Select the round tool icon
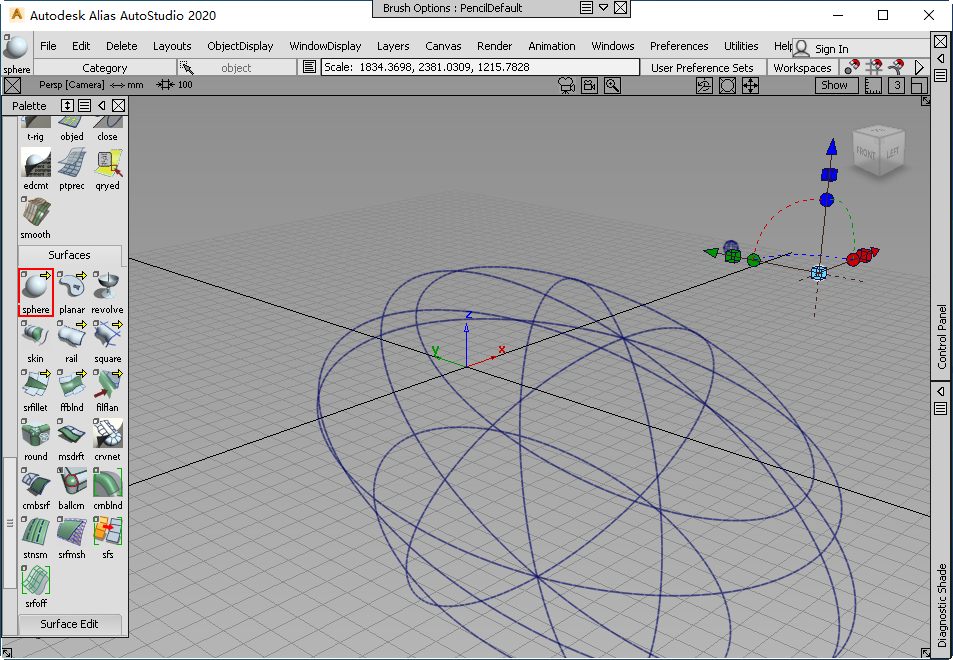Image resolution: width=953 pixels, height=660 pixels. pos(36,435)
